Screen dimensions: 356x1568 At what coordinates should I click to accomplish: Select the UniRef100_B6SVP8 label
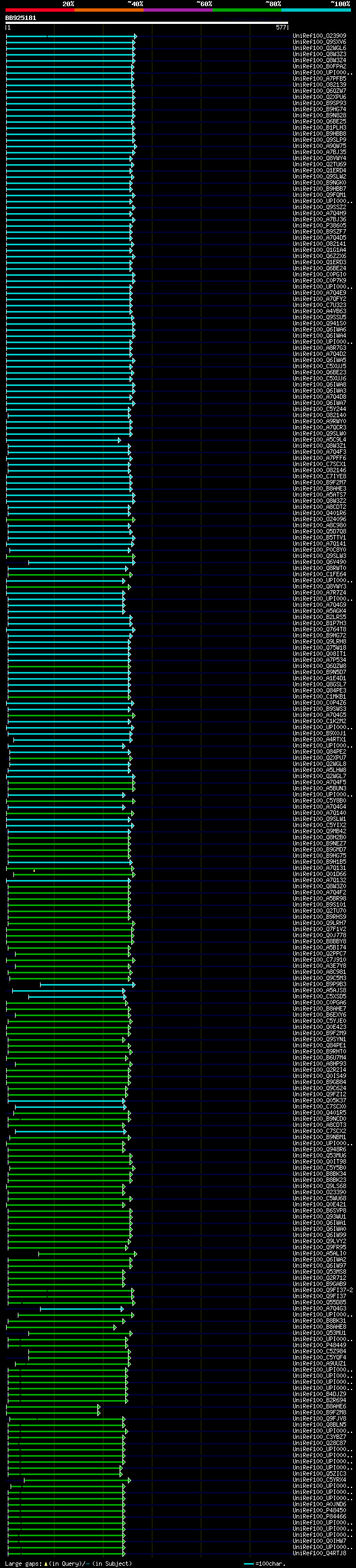(319, 1211)
